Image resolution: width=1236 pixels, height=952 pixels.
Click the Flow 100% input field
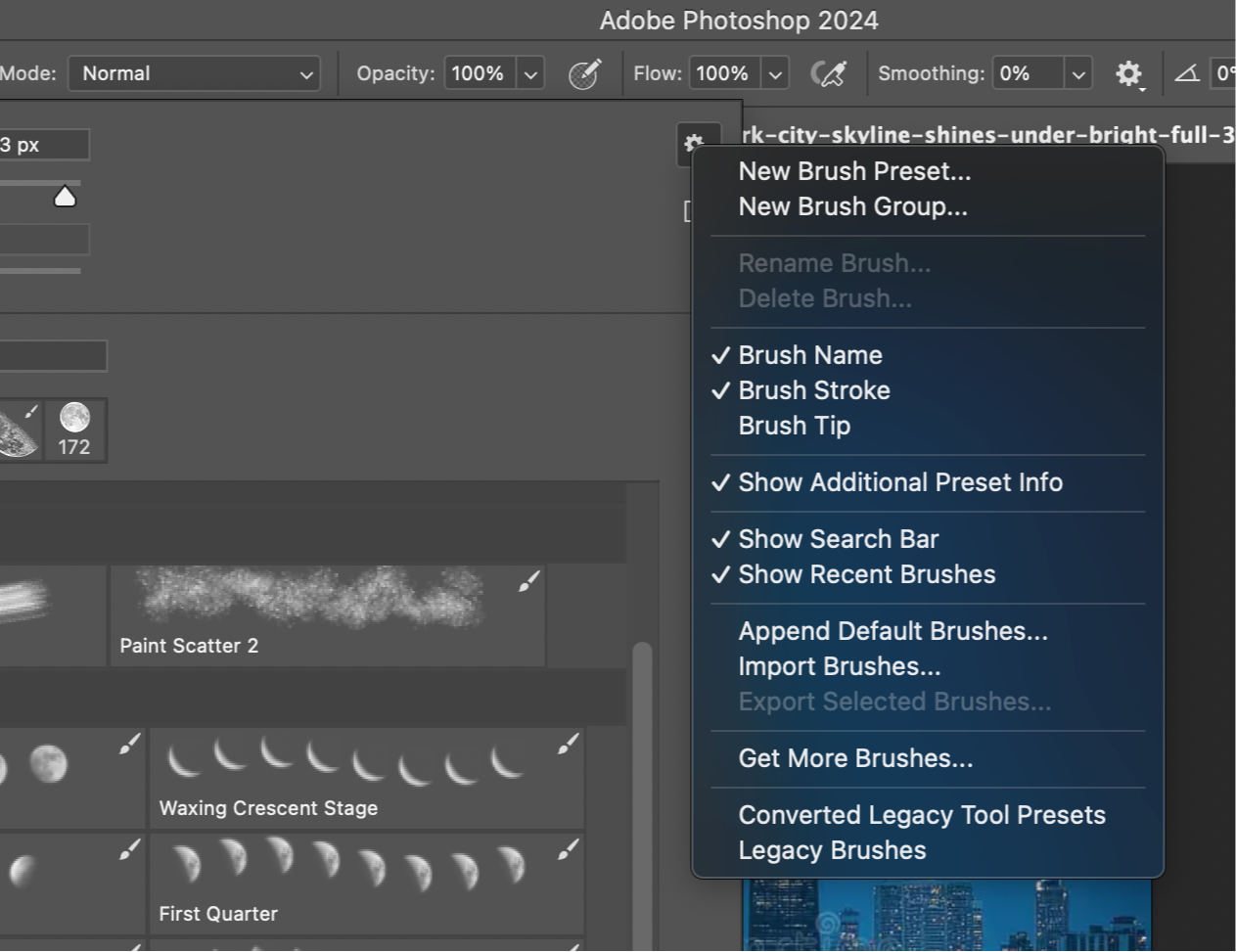click(x=725, y=73)
